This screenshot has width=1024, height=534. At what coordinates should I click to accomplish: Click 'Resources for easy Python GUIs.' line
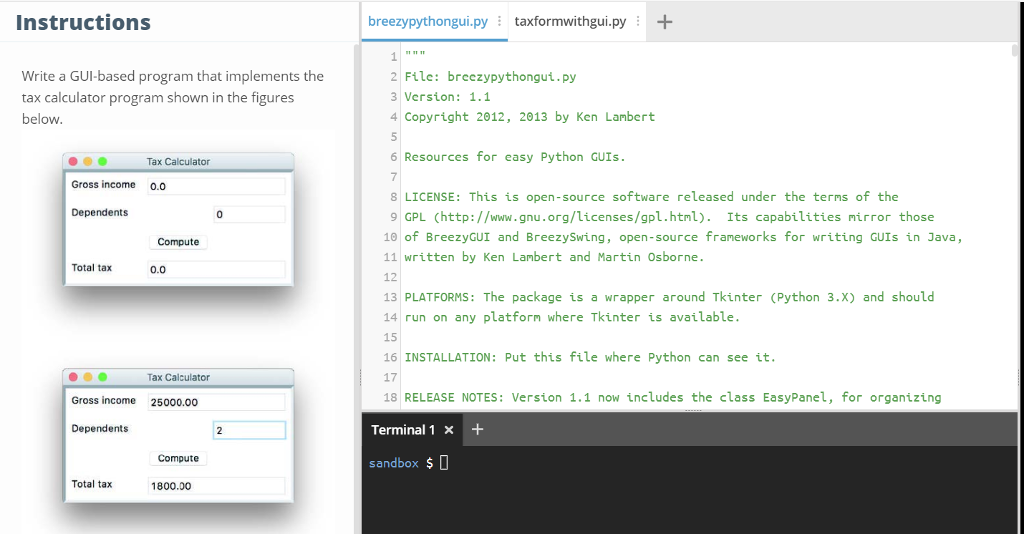[x=515, y=157]
